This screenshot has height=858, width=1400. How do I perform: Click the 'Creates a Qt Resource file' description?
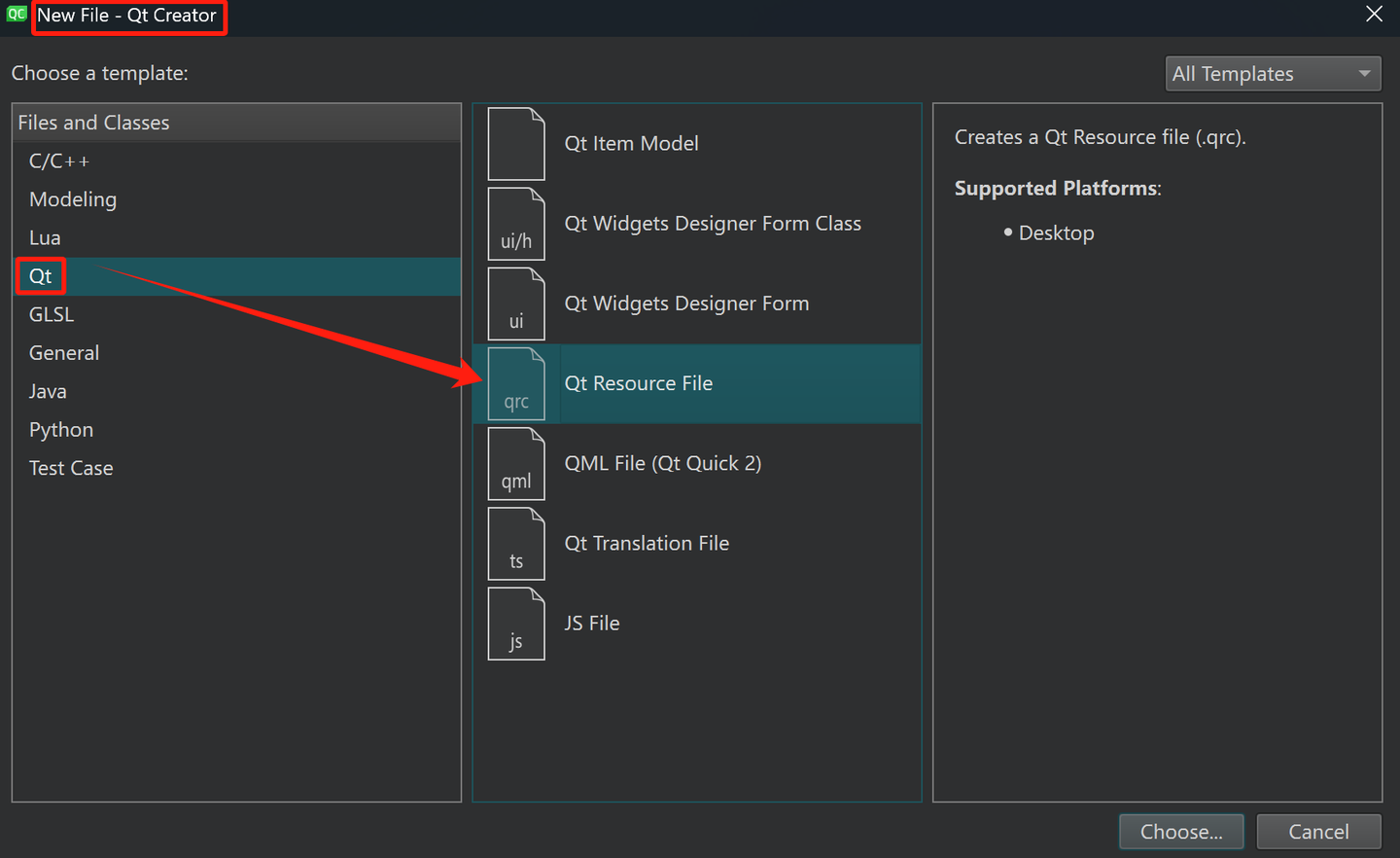pyautogui.click(x=1100, y=137)
